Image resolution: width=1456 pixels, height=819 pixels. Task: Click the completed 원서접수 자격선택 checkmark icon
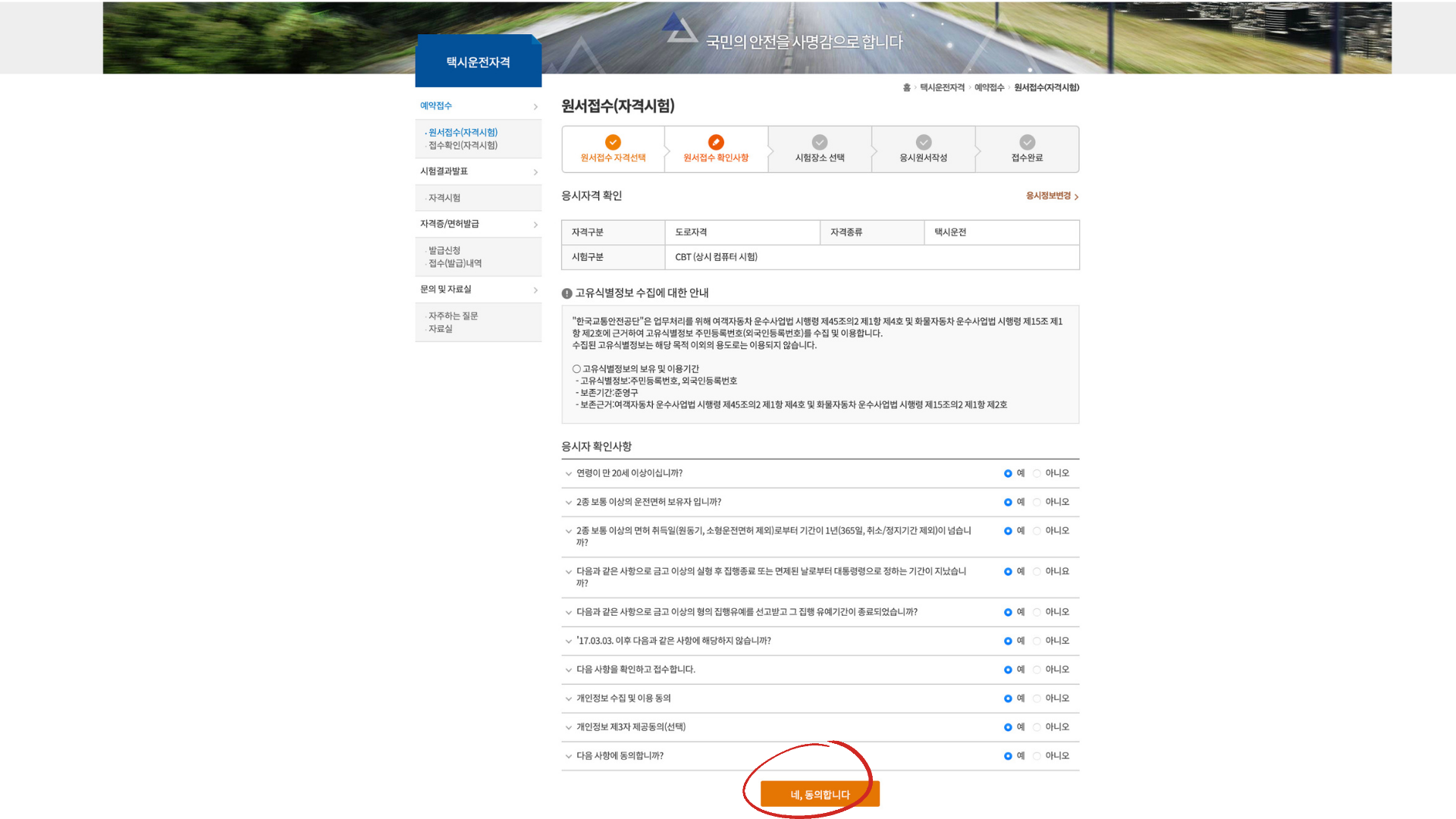pos(613,142)
